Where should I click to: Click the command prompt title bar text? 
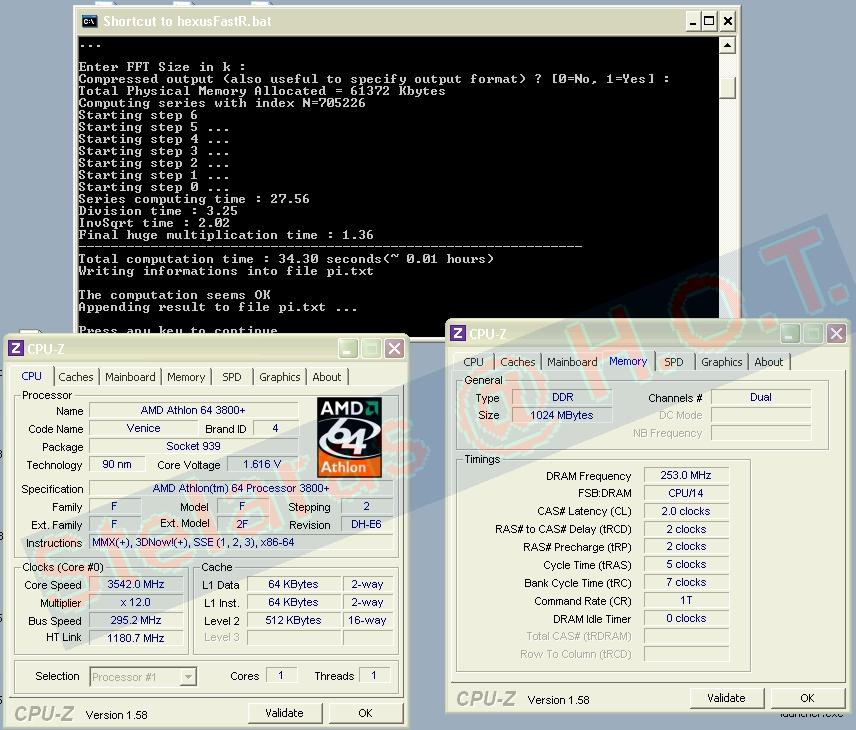[187, 21]
